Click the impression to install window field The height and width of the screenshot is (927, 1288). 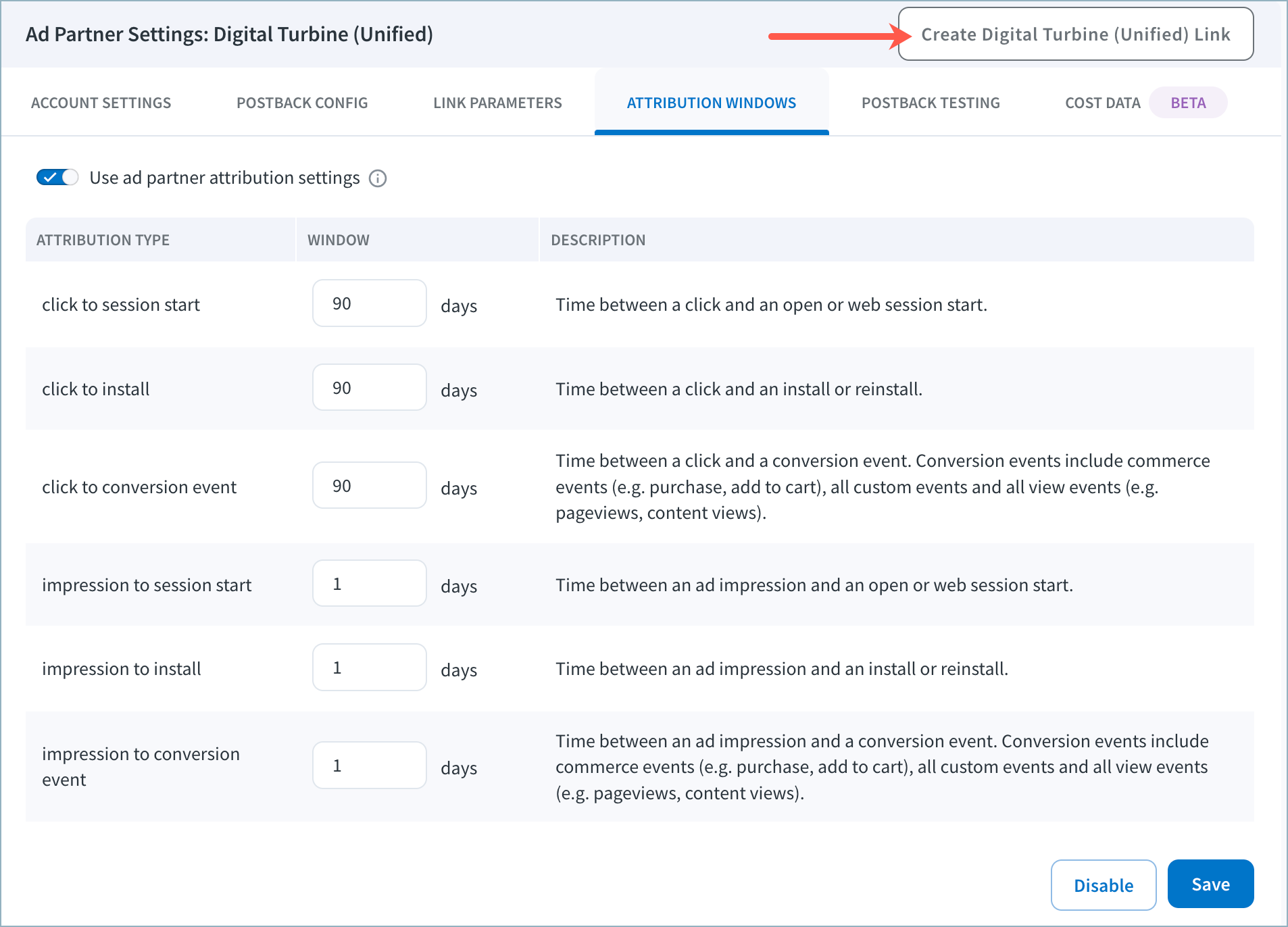click(x=370, y=668)
